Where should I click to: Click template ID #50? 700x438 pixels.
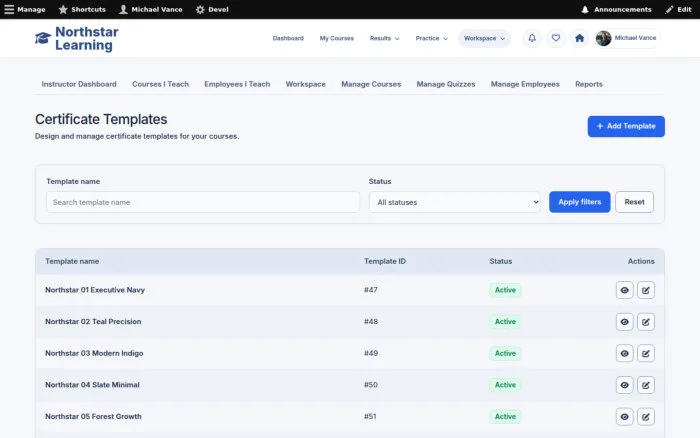point(371,385)
